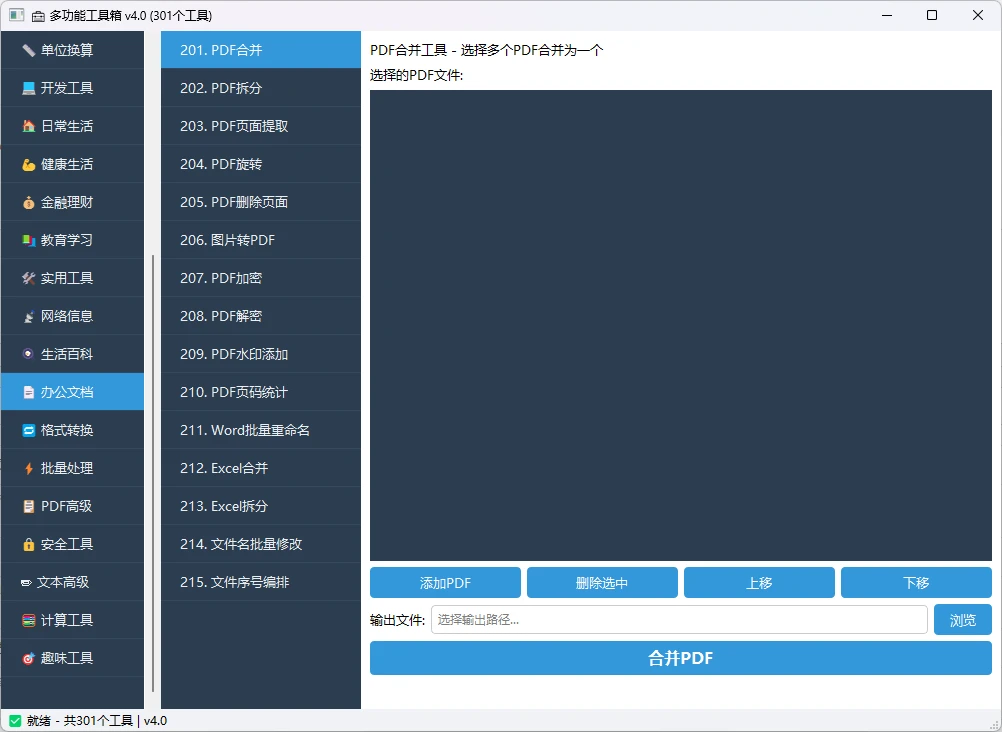The image size is (1002, 732).
Task: Select 204. PDF旋转 tool
Action: tap(261, 164)
